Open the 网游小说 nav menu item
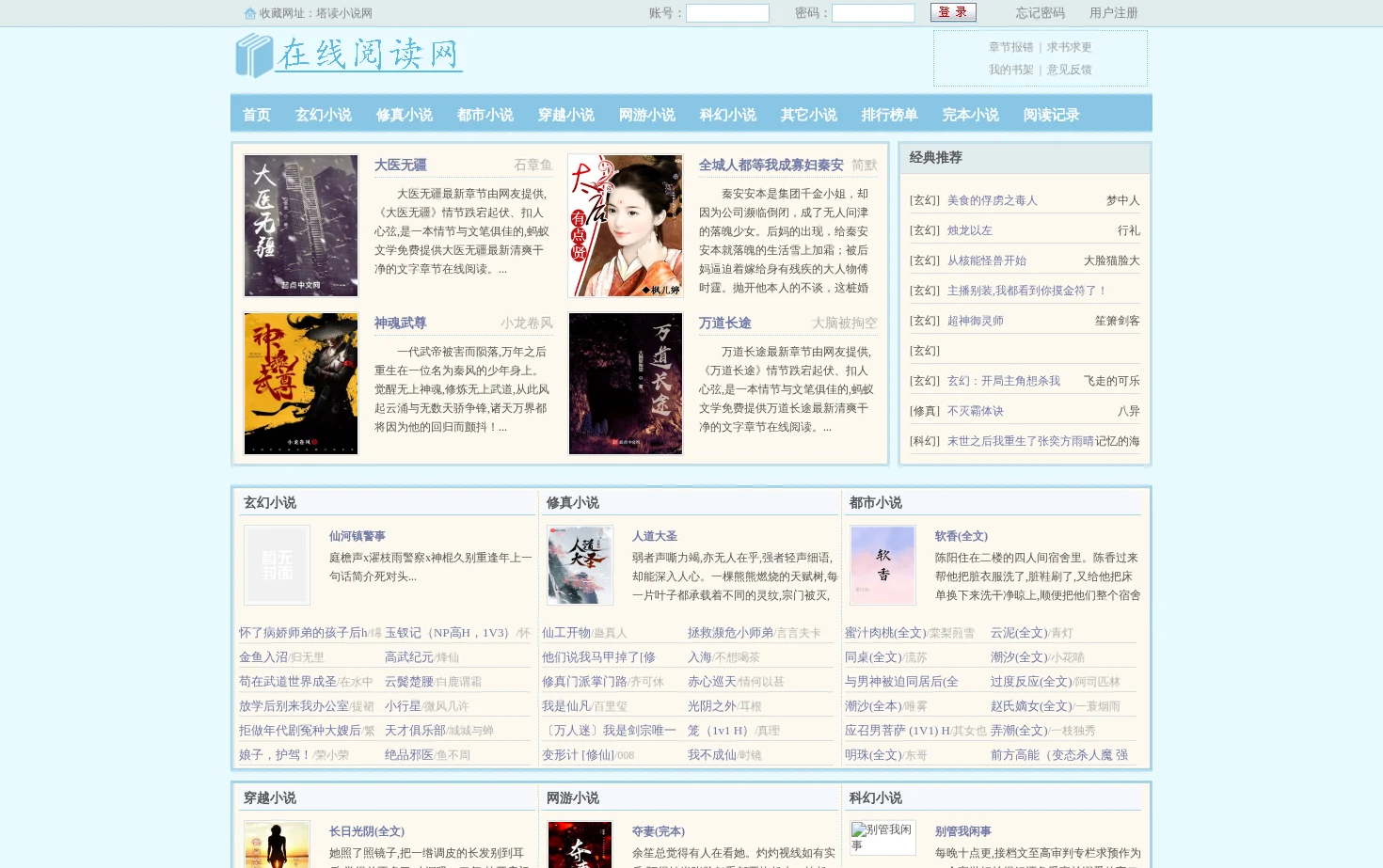Image resolution: width=1383 pixels, height=868 pixels. pyautogui.click(x=647, y=115)
